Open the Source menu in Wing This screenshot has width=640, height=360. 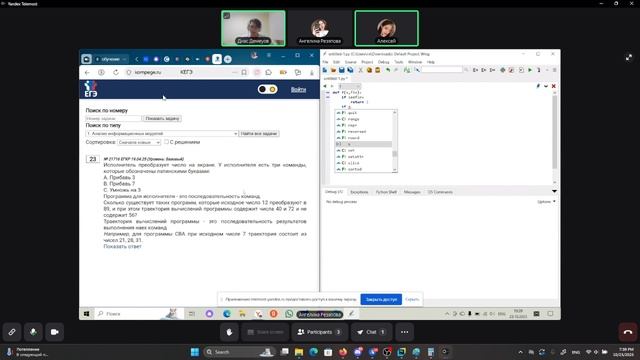[351, 62]
